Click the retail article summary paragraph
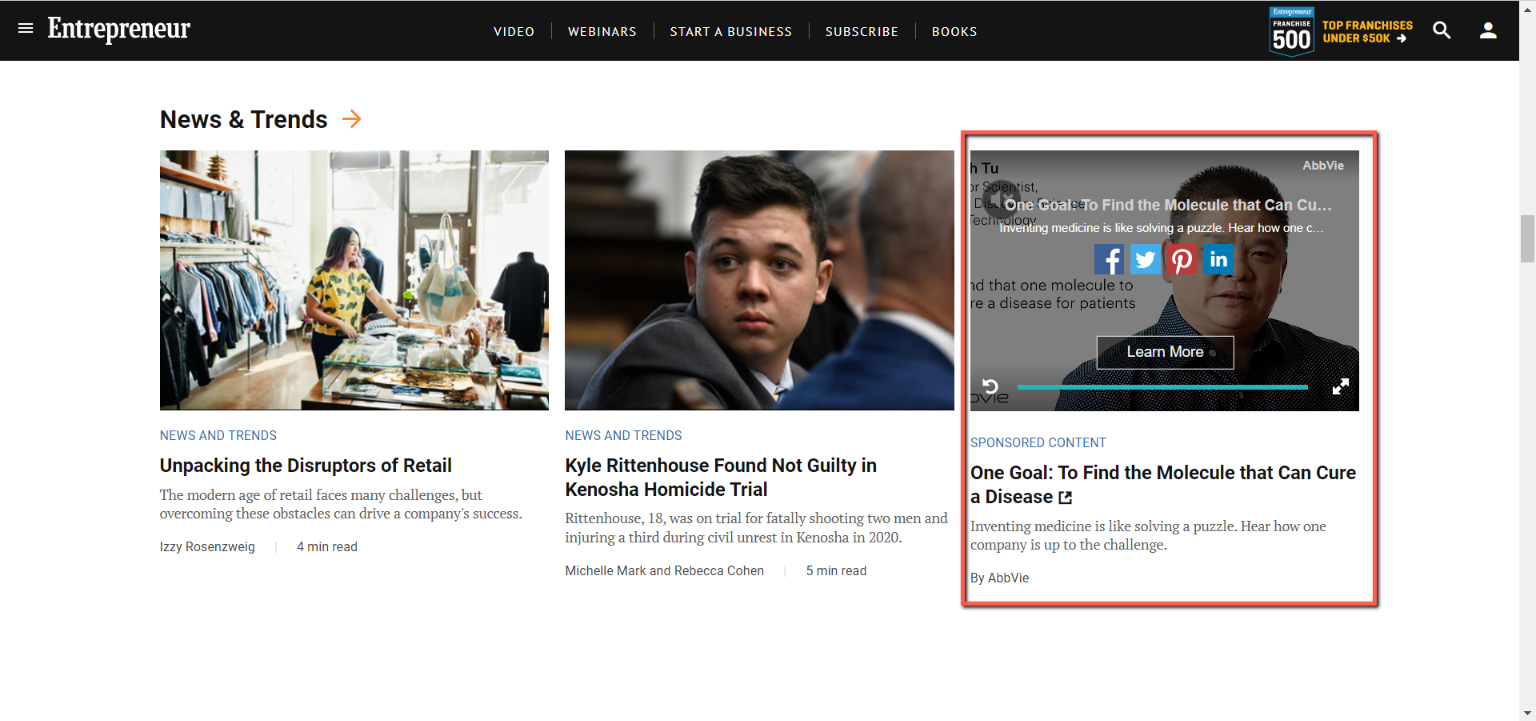This screenshot has height=721, width=1536. [x=341, y=504]
